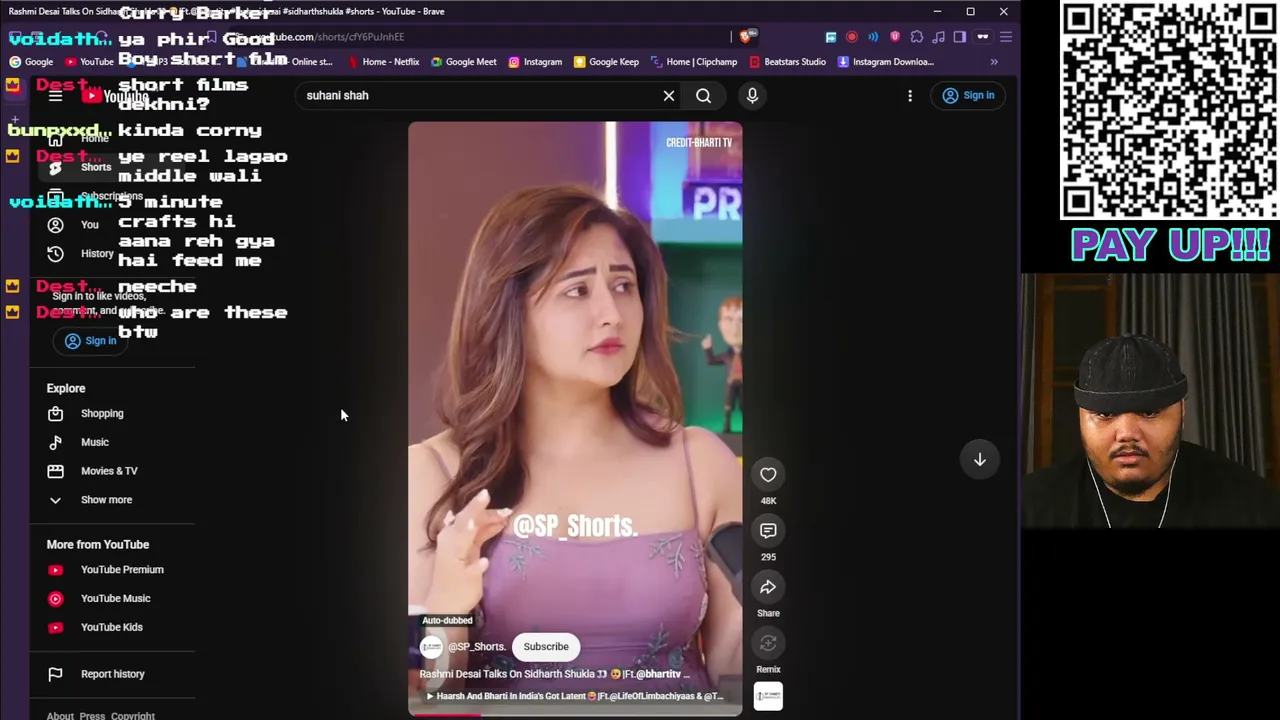Toggle the YouTube guide hamburger menu
This screenshot has width=1280, height=720.
[55, 96]
